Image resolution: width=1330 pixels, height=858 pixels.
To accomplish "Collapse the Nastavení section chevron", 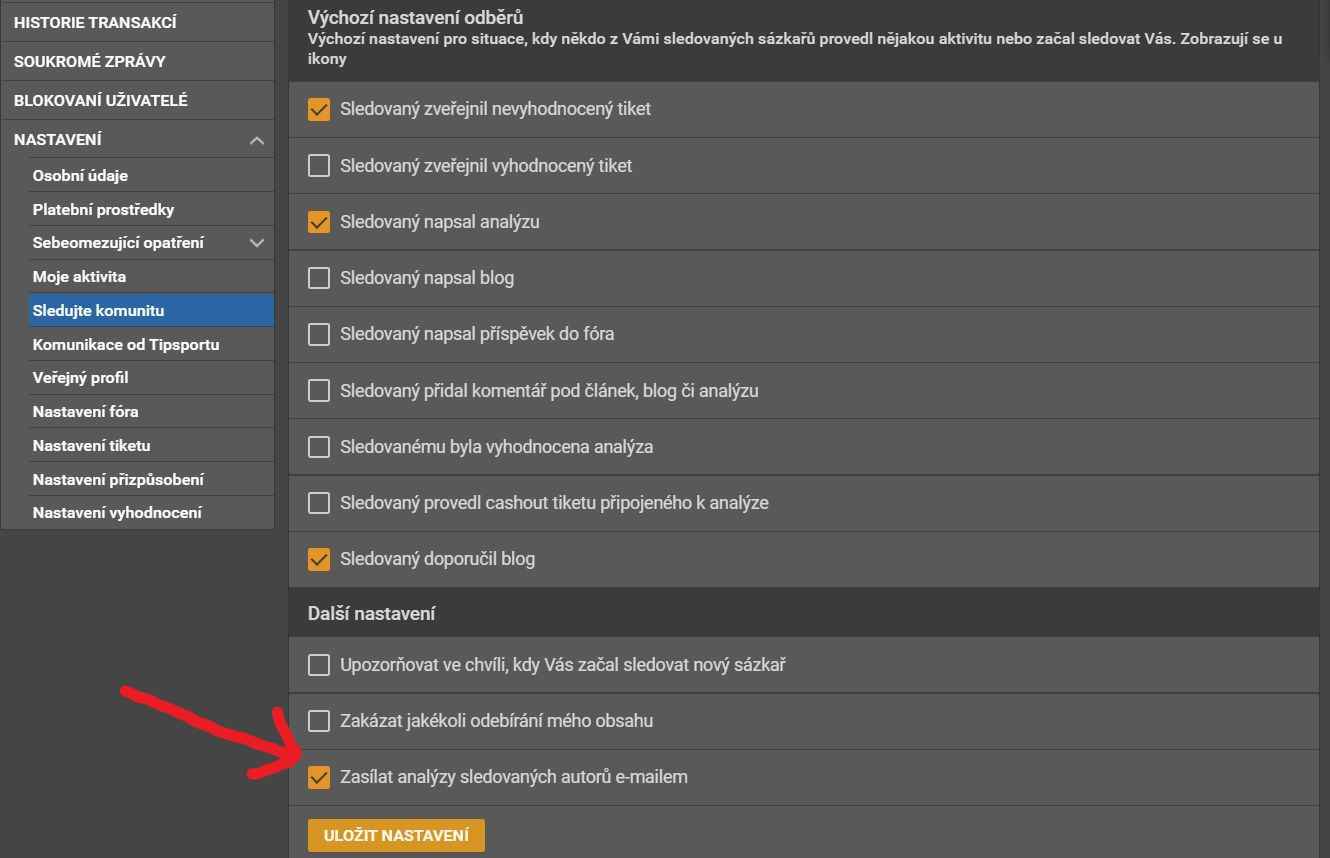I will pos(257,141).
